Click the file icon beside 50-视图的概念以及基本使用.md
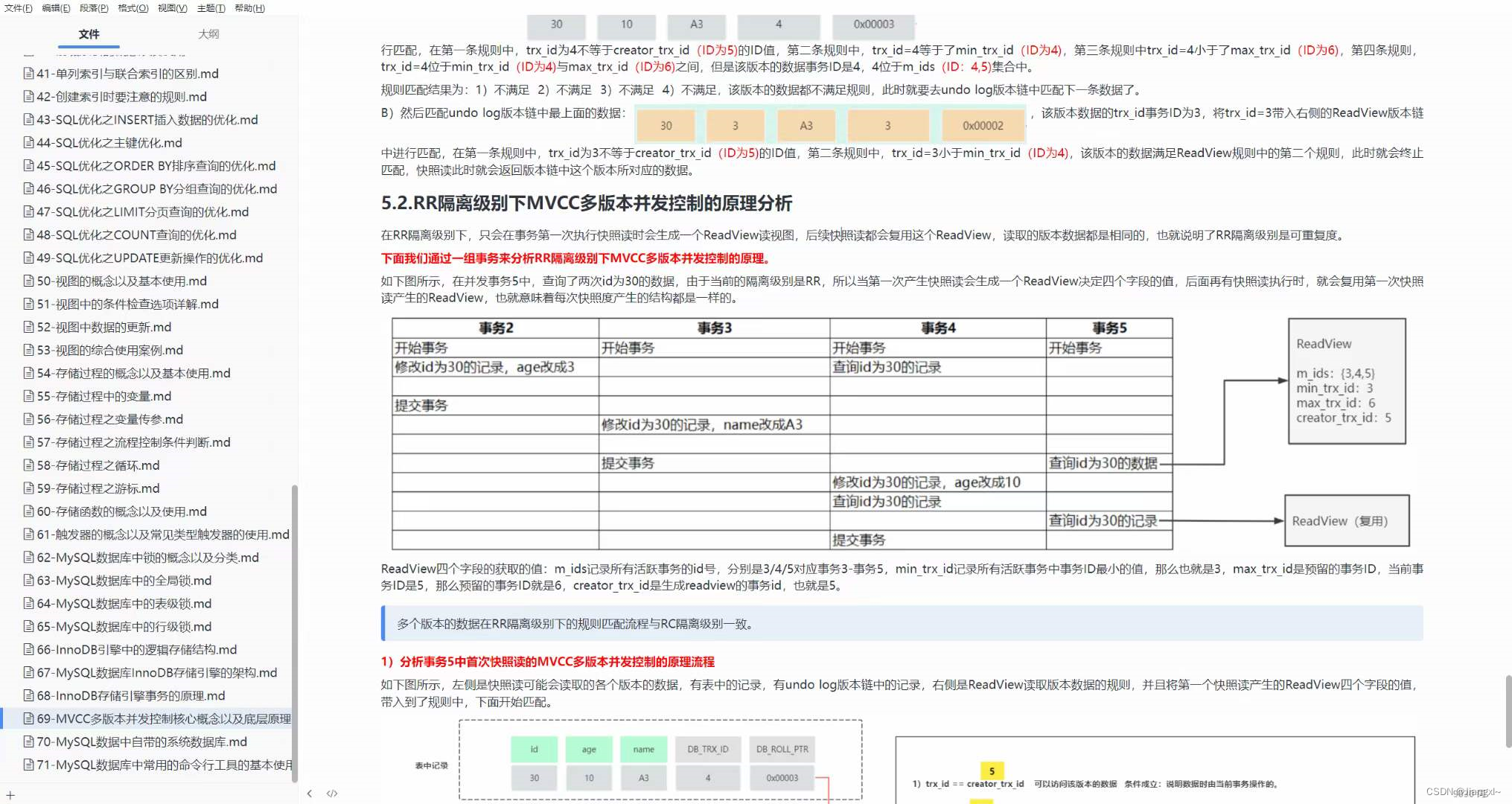 point(28,281)
